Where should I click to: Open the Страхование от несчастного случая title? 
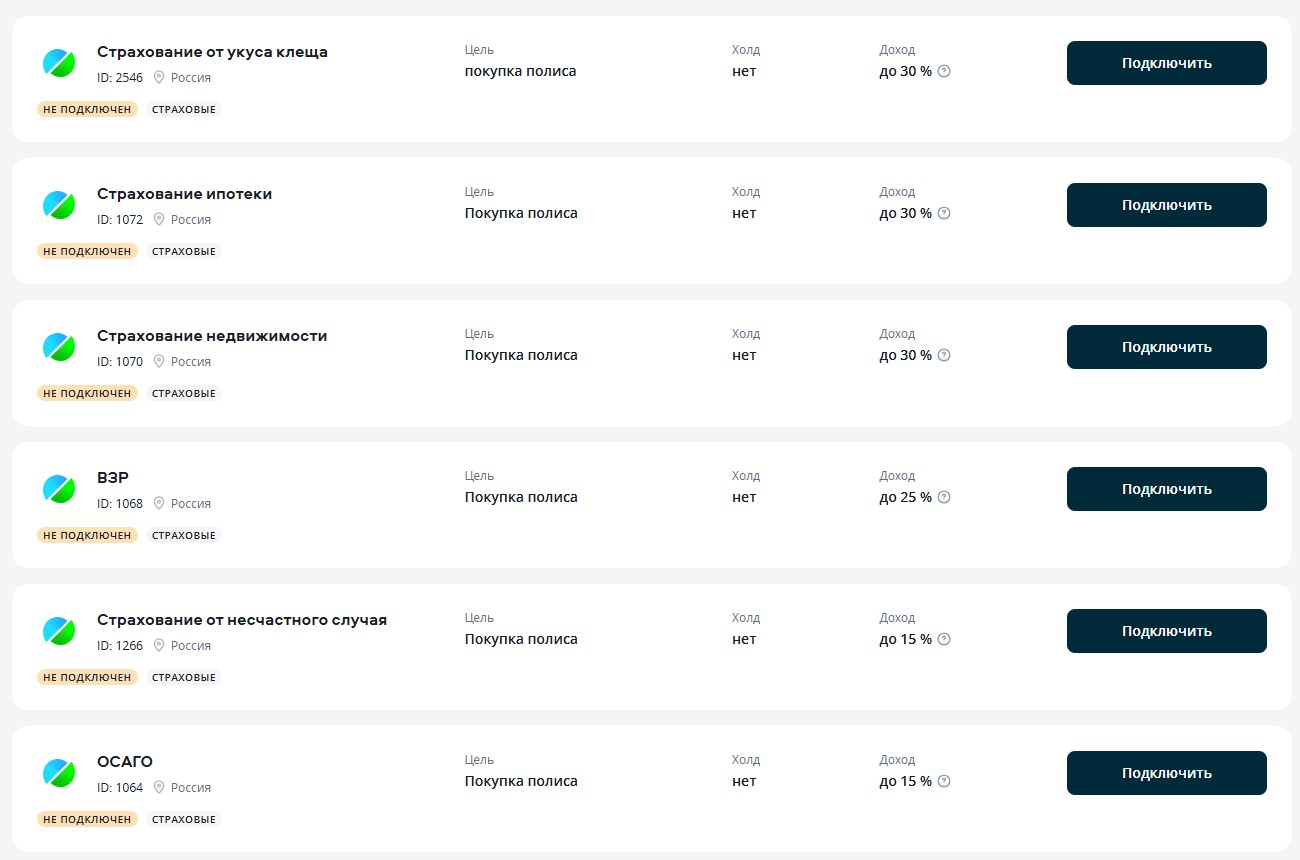242,620
